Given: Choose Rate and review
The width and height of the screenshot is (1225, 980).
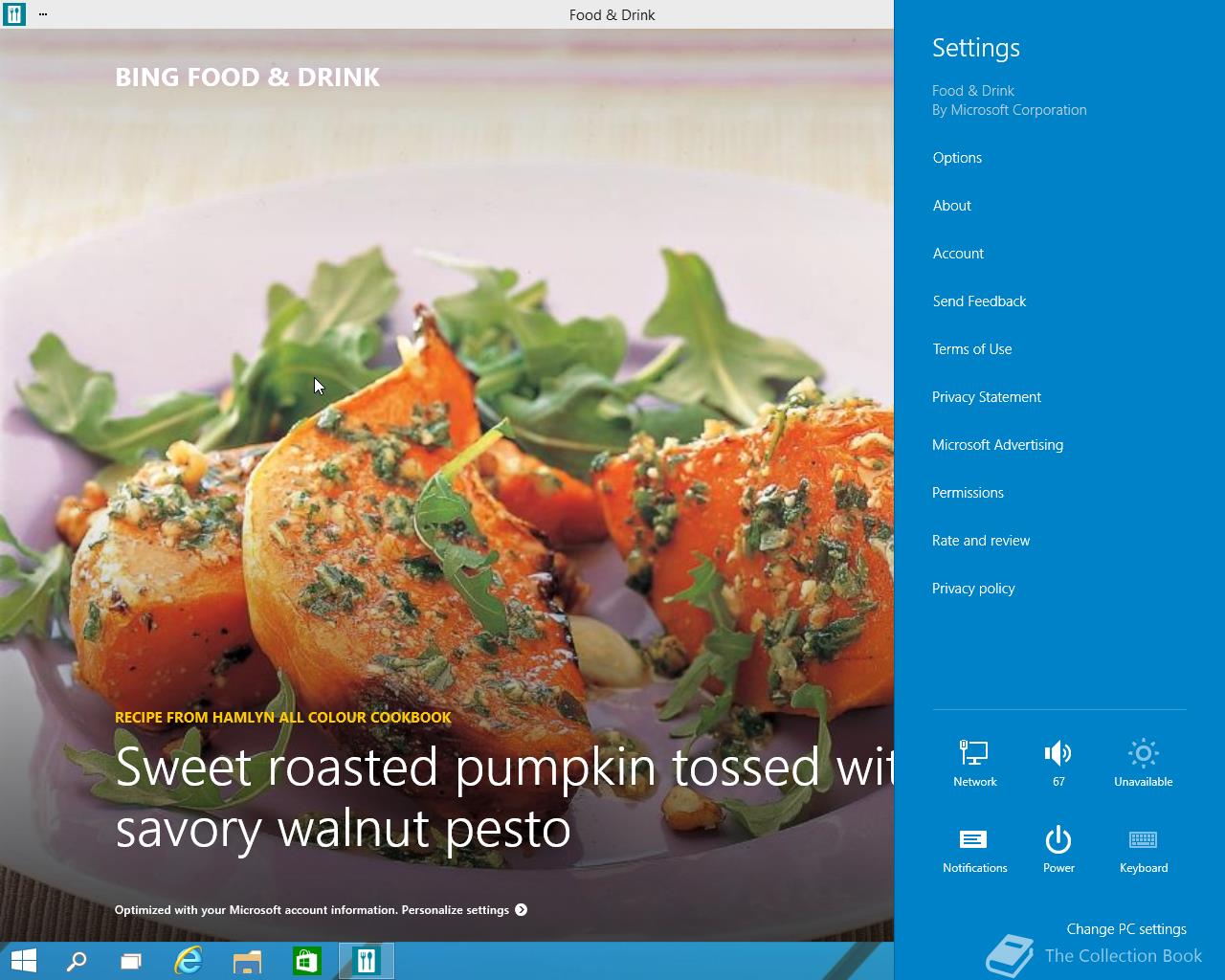Looking at the screenshot, I should (x=981, y=541).
